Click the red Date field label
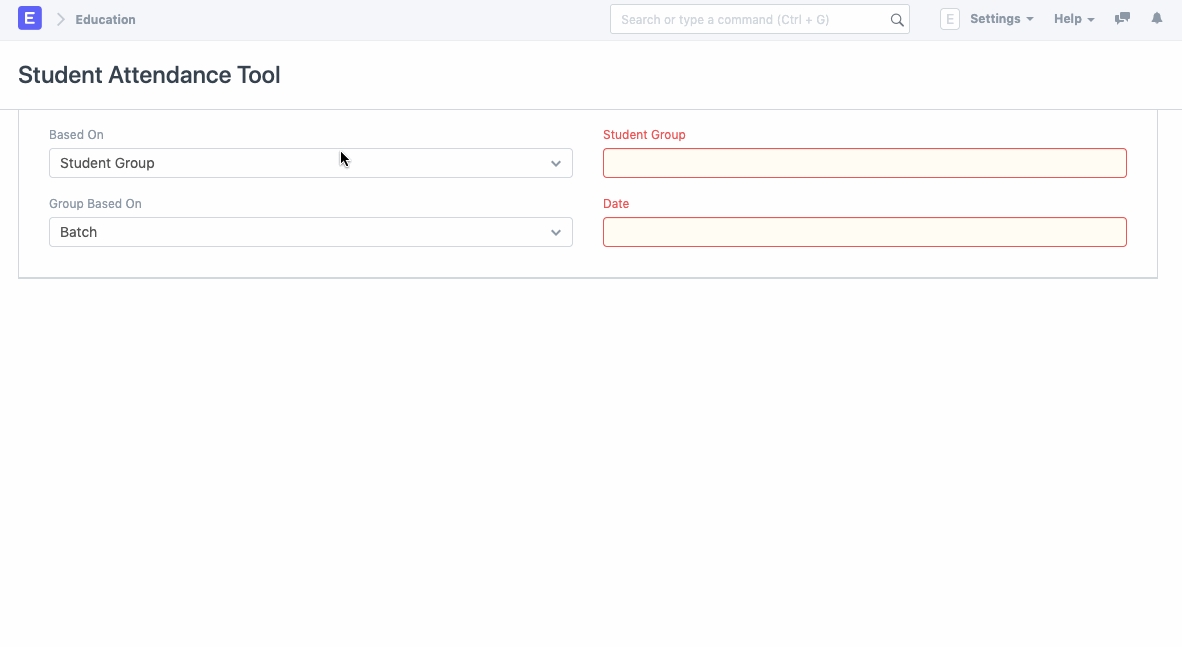The height and width of the screenshot is (647, 1182). coord(616,204)
